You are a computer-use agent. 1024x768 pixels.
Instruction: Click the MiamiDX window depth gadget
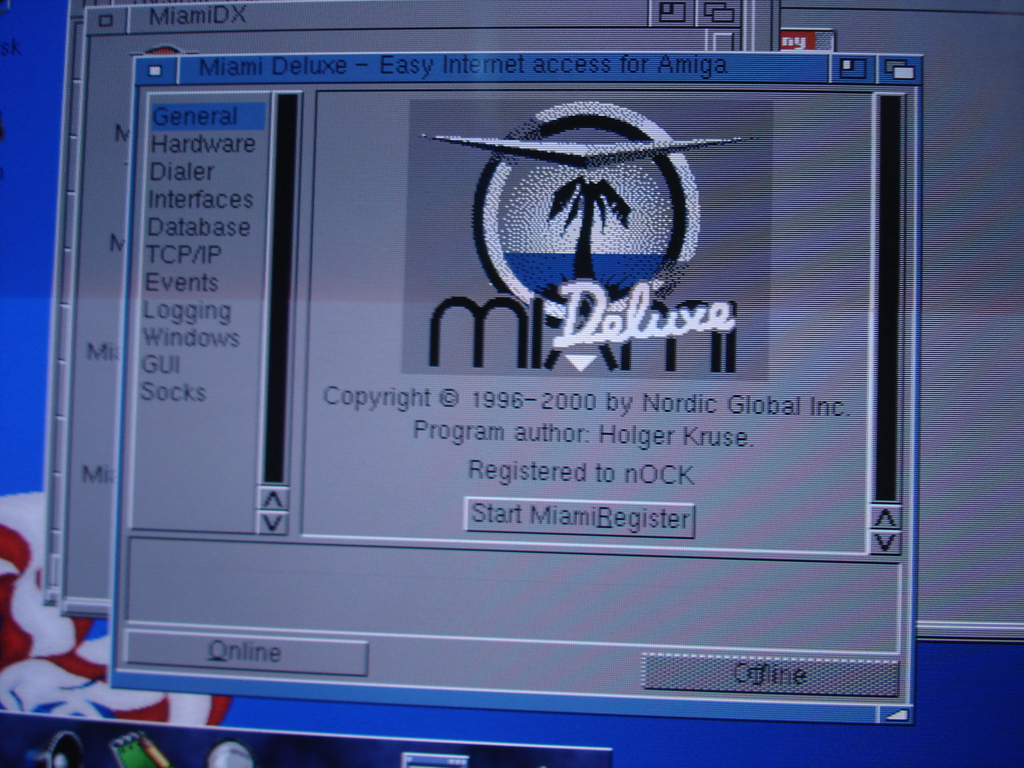point(718,12)
